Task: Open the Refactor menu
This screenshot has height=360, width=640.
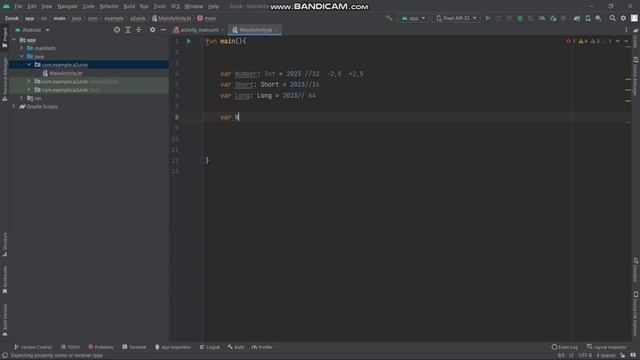Action: (x=109, y=7)
